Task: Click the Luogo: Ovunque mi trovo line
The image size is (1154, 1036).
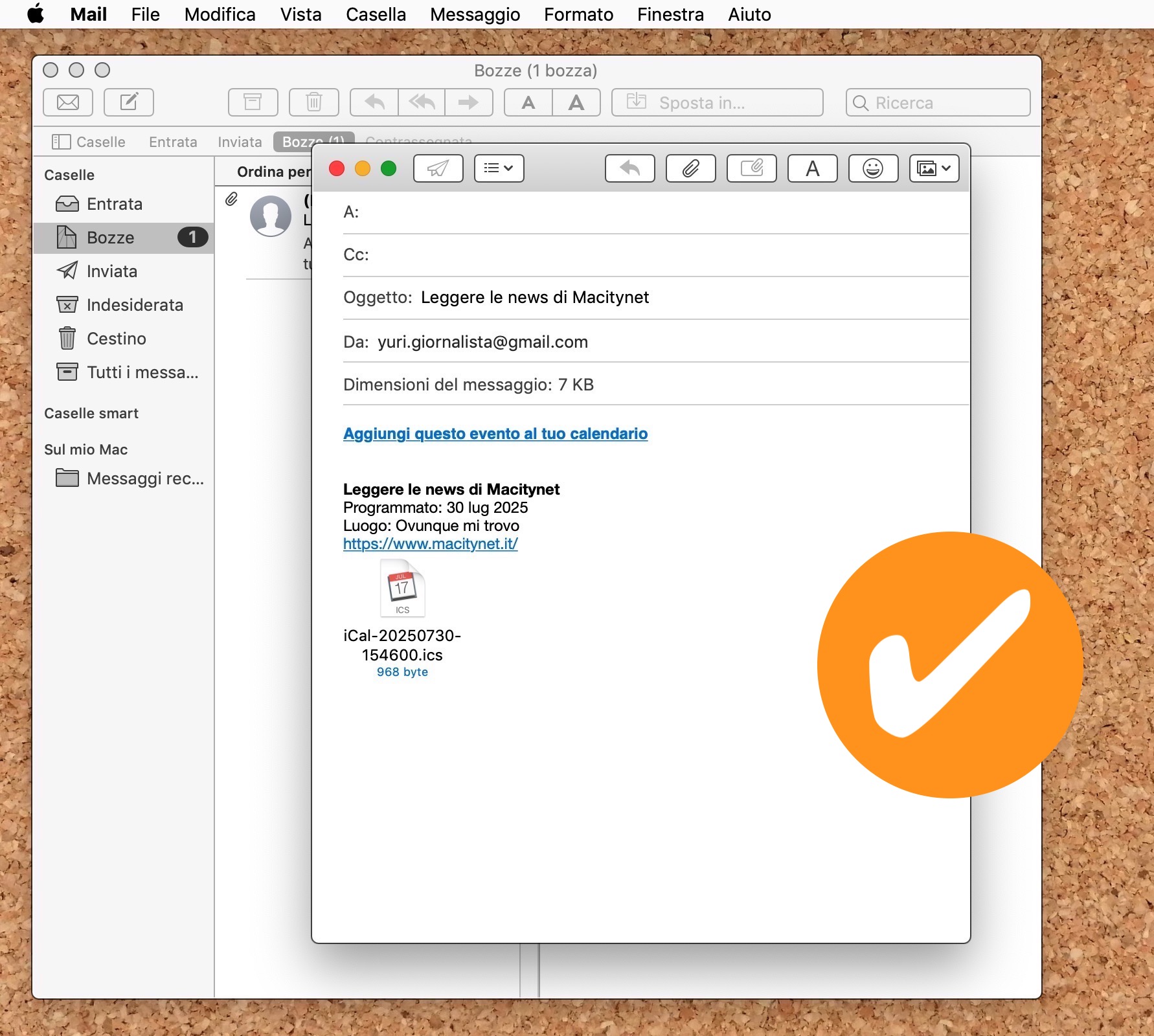Action: click(x=431, y=526)
